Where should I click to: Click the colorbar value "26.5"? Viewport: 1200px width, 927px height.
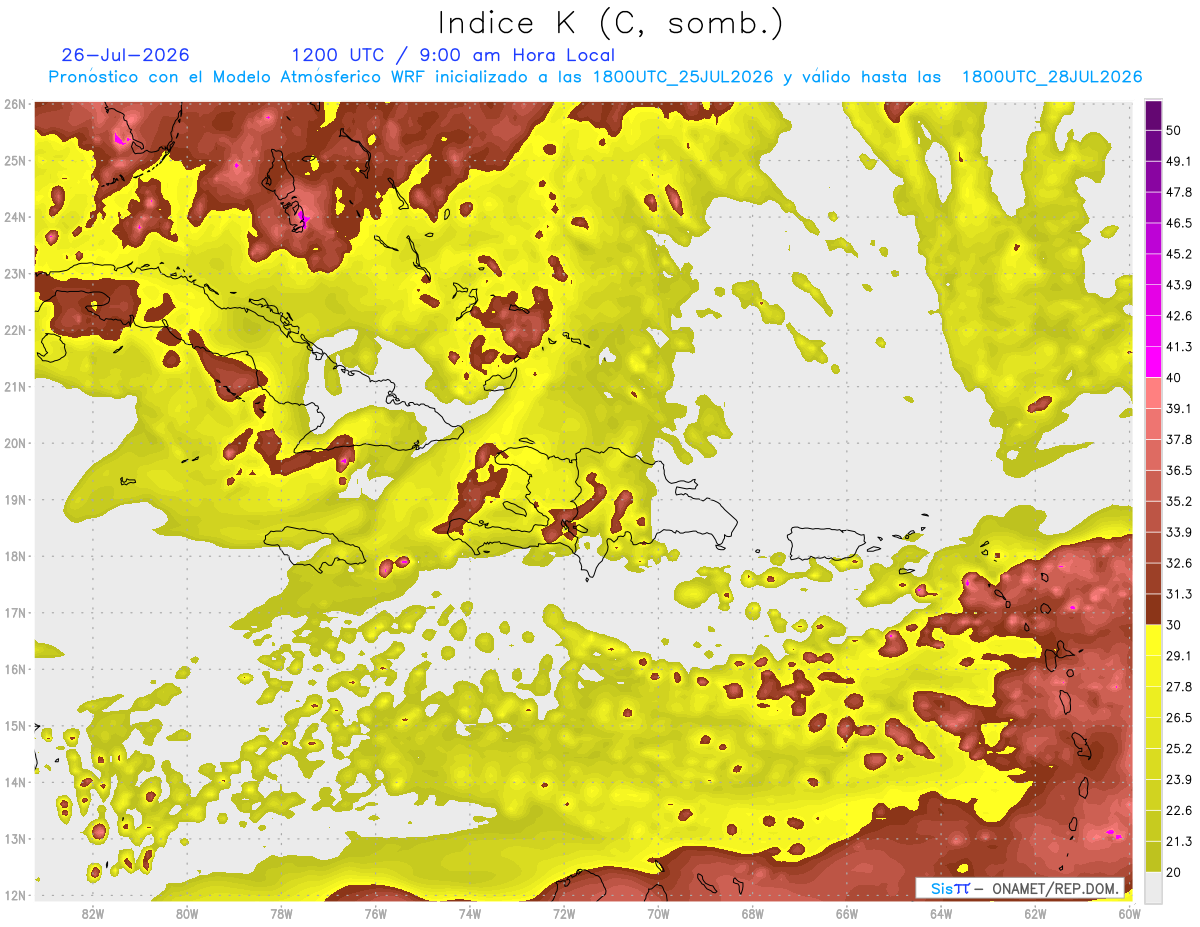coord(1180,718)
